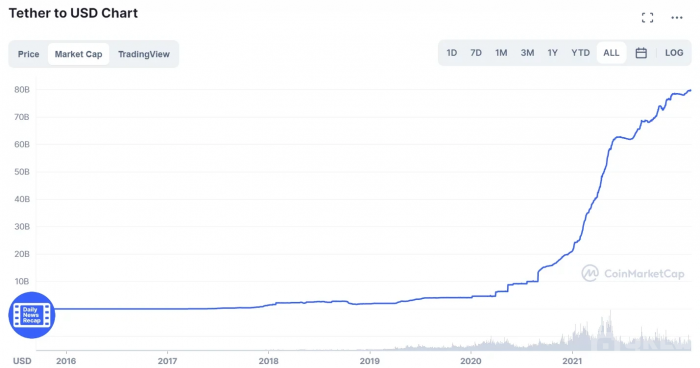700x368 pixels.
Task: Click the chart line peak near 80B
Action: point(690,90)
